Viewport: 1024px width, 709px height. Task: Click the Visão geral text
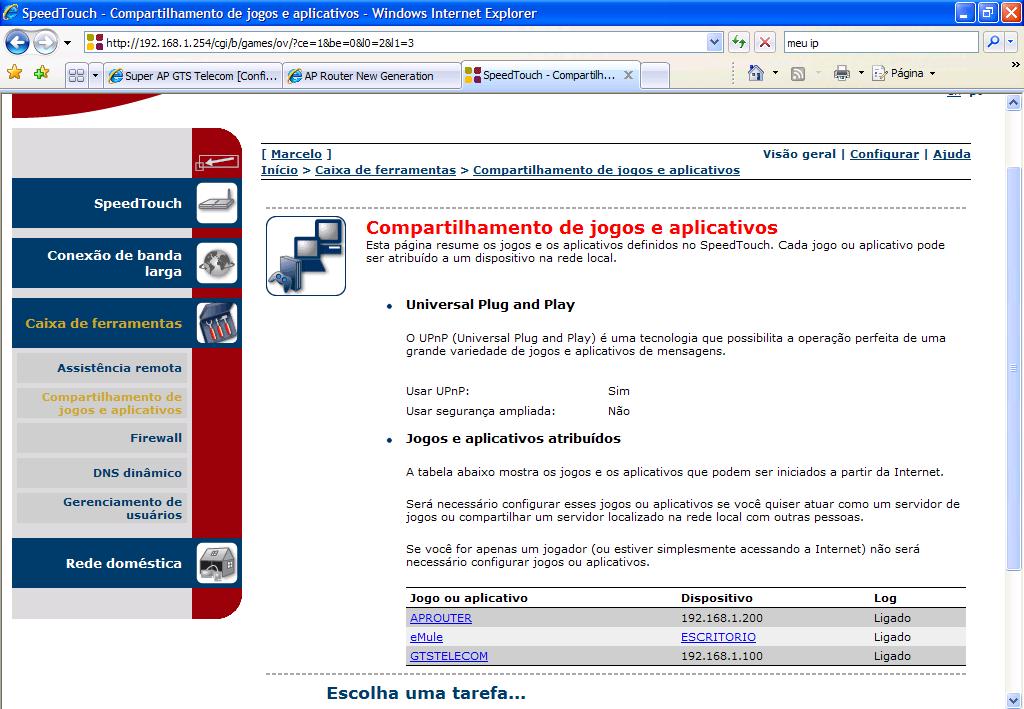pyautogui.click(x=799, y=154)
